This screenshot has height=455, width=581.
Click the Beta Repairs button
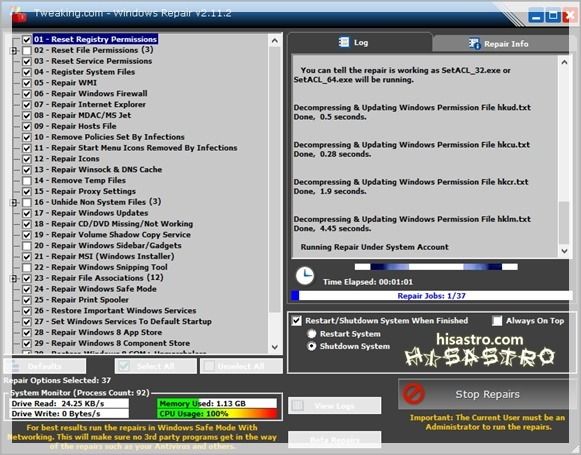(x=335, y=440)
